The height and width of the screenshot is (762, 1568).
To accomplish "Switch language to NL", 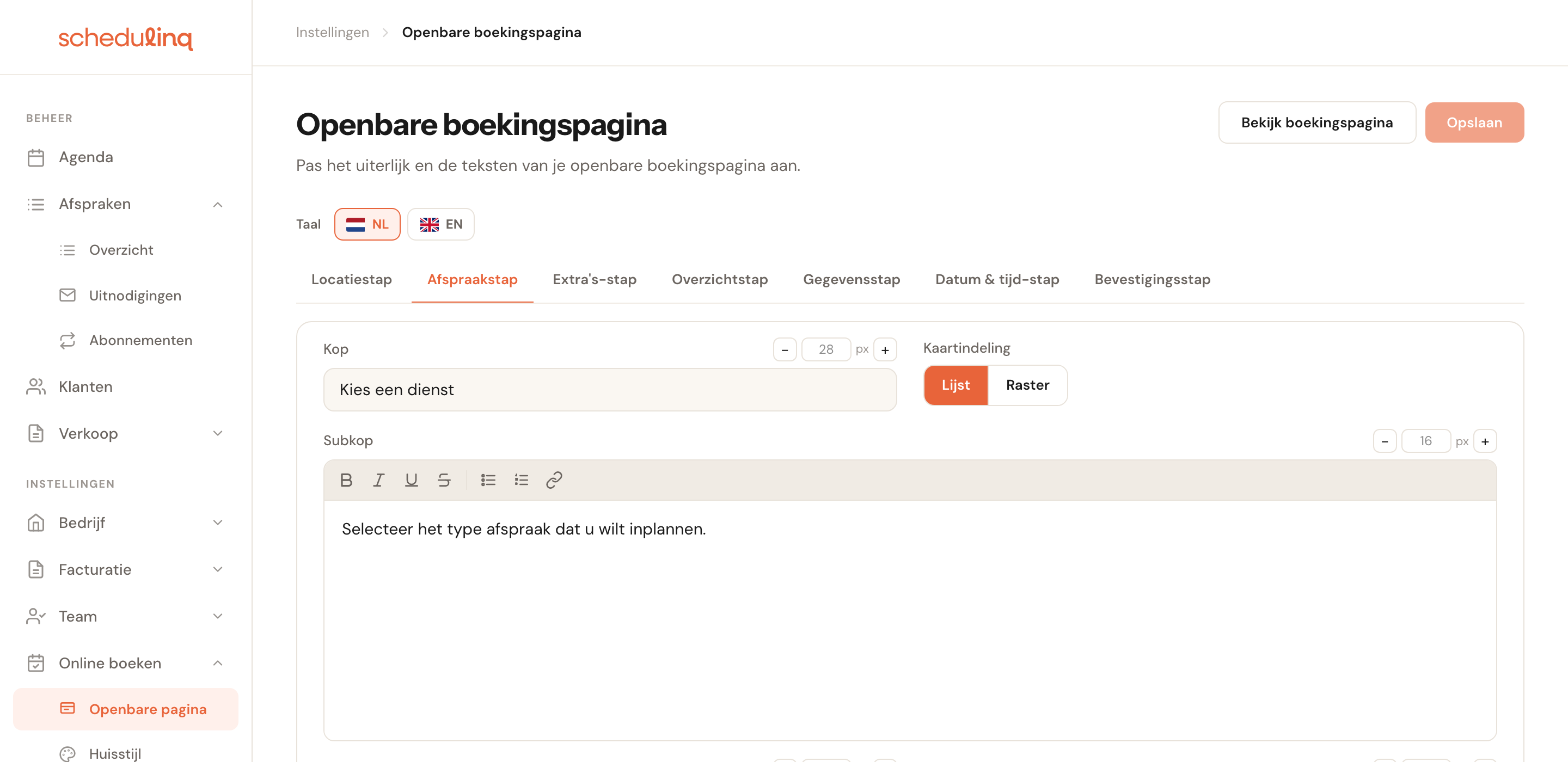I will point(367,224).
